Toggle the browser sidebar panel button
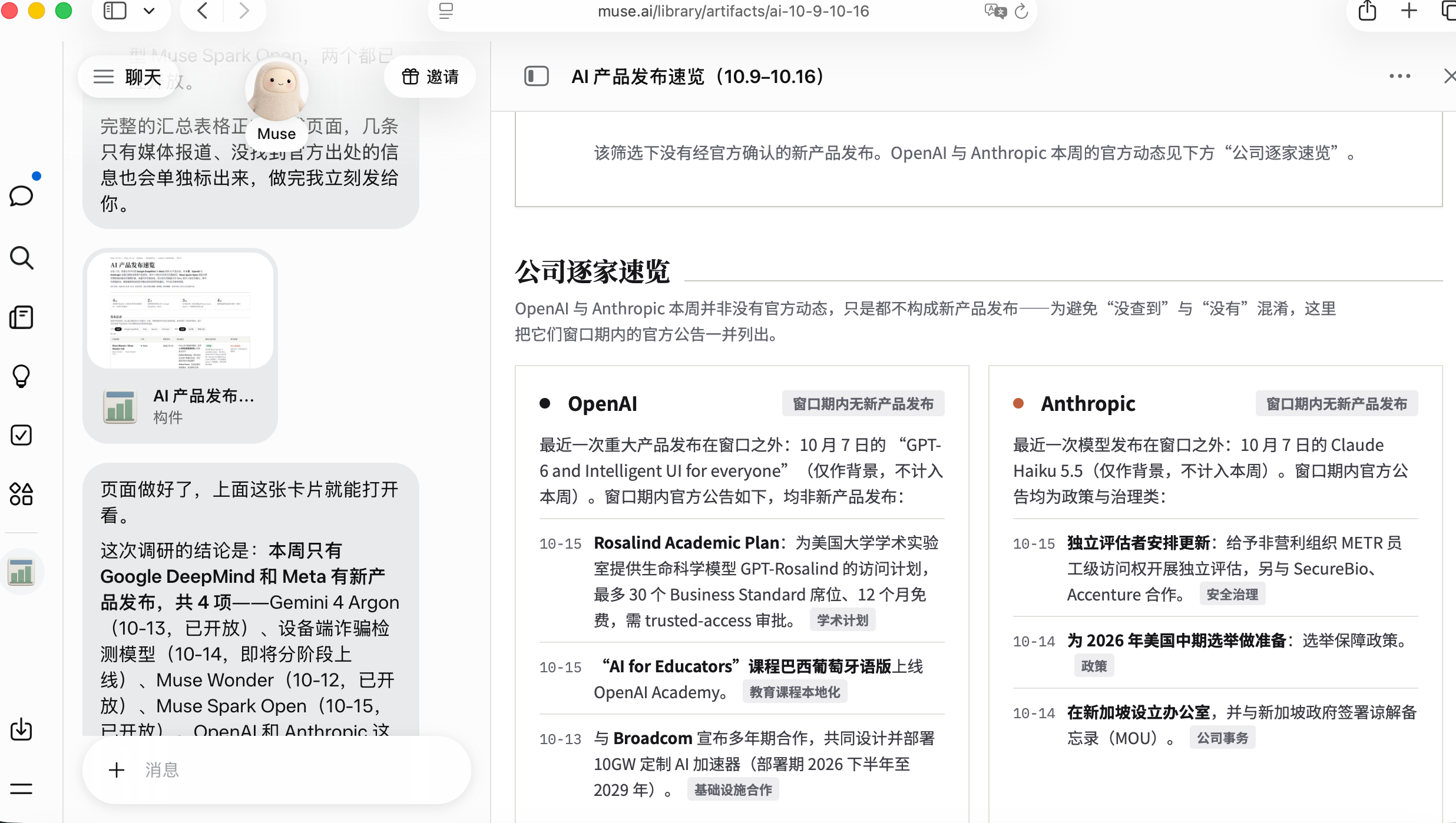The image size is (1456, 823). [x=115, y=11]
